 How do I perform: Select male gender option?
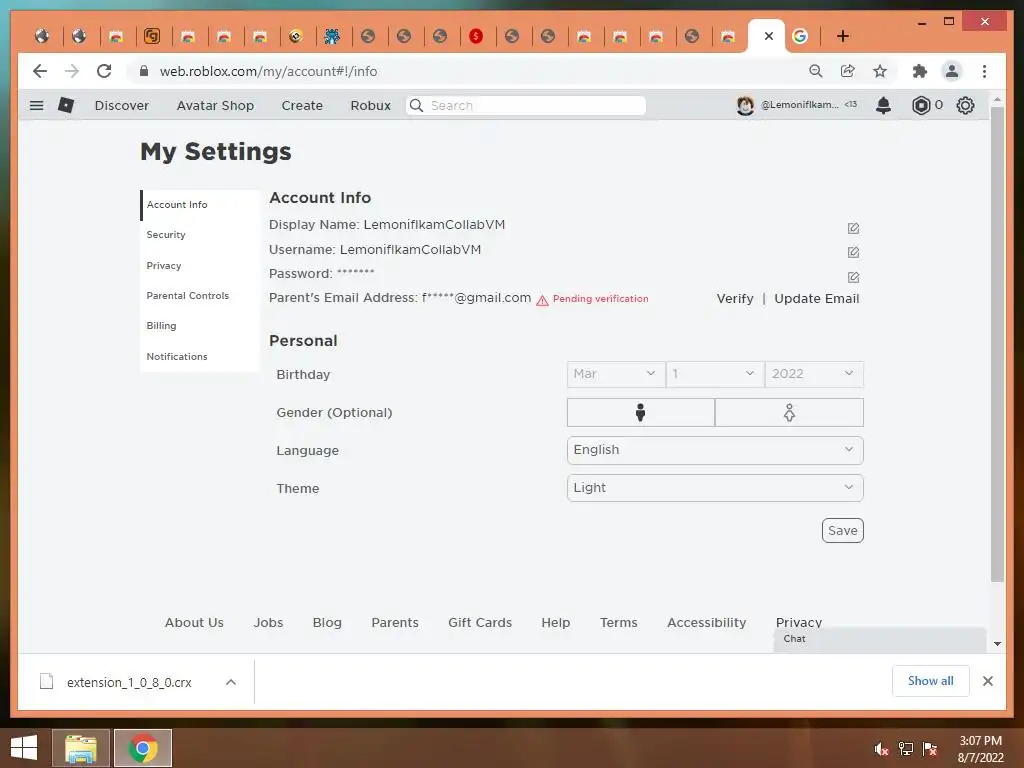[641, 413]
